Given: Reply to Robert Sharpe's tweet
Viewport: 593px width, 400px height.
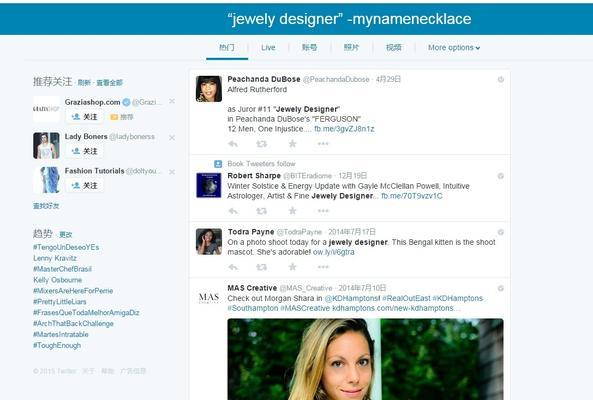Looking at the screenshot, I should coord(233,211).
